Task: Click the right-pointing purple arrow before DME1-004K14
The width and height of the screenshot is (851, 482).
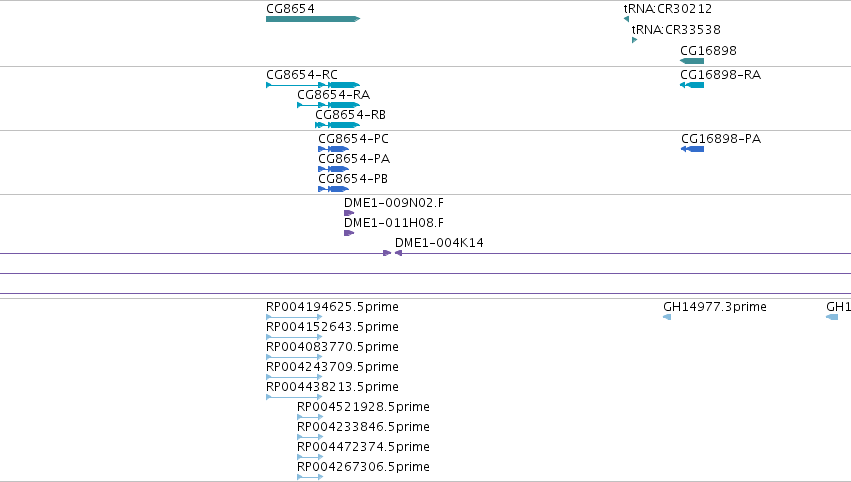Action: point(387,253)
